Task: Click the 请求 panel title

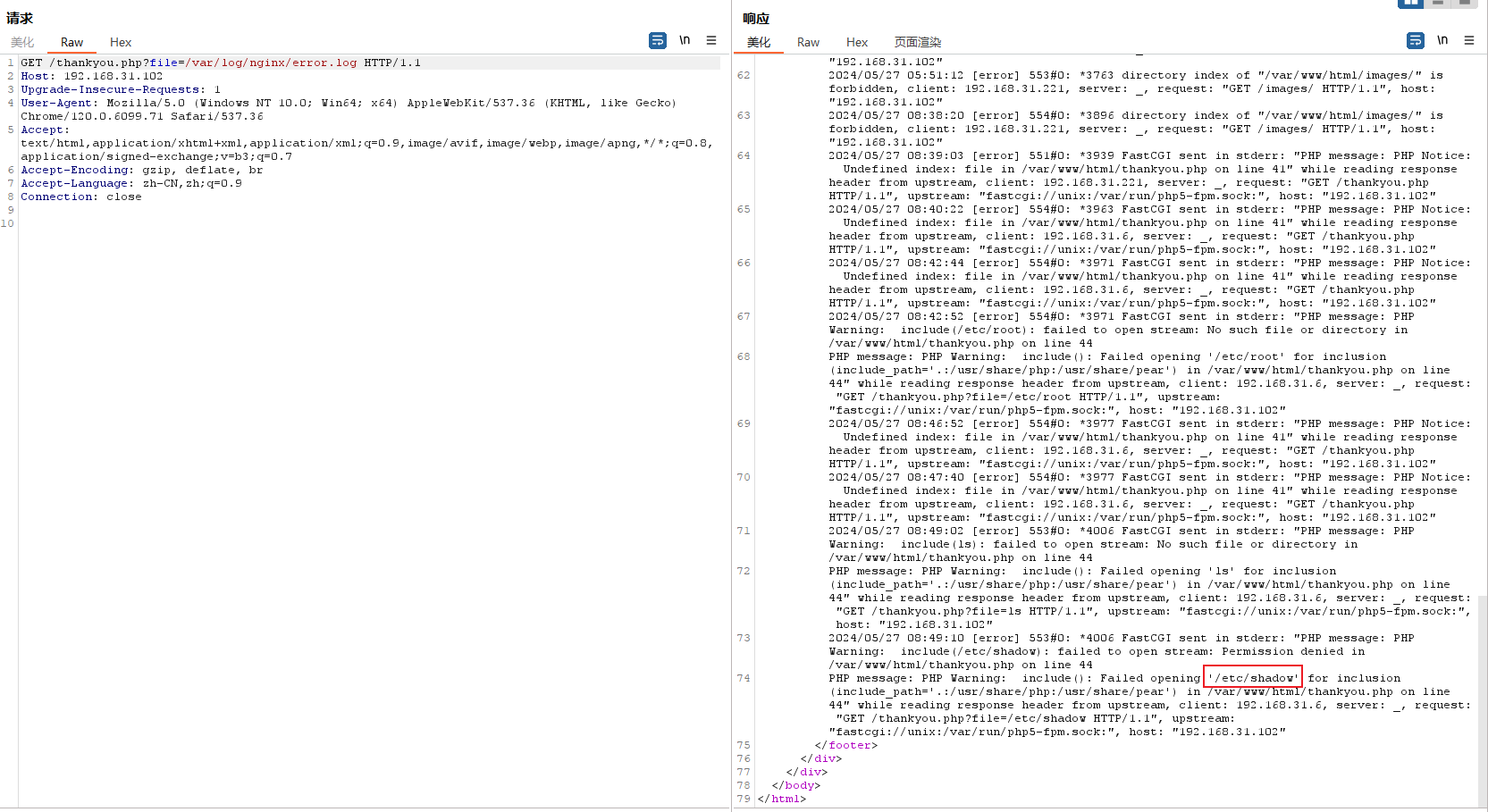Action: coord(20,18)
